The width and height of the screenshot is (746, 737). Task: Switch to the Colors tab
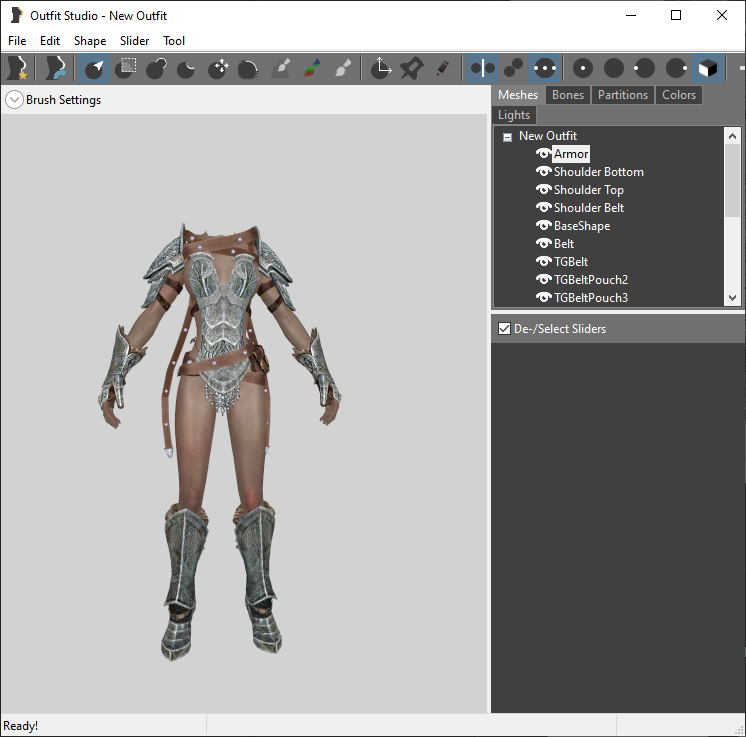pos(679,95)
